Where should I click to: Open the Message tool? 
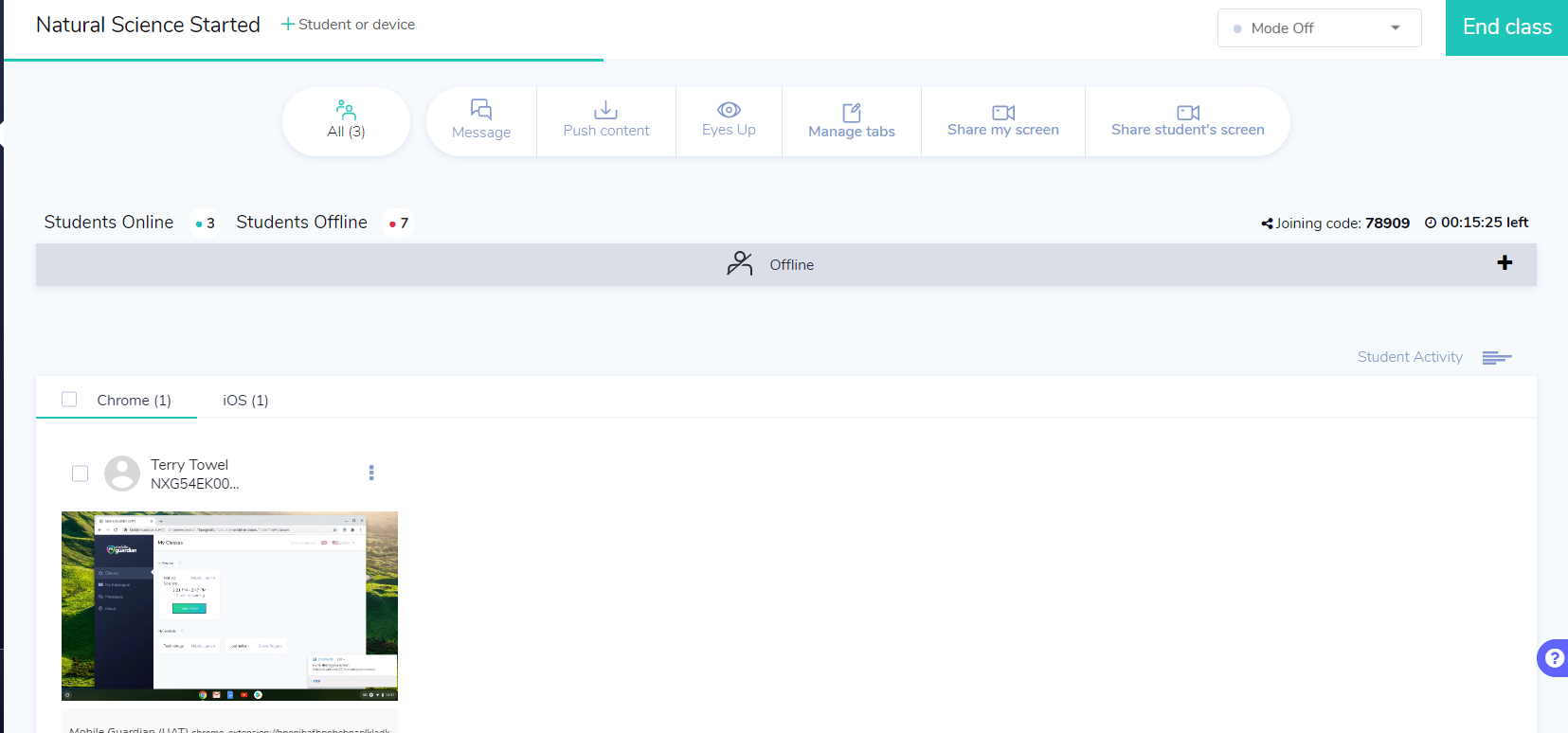pyautogui.click(x=481, y=121)
